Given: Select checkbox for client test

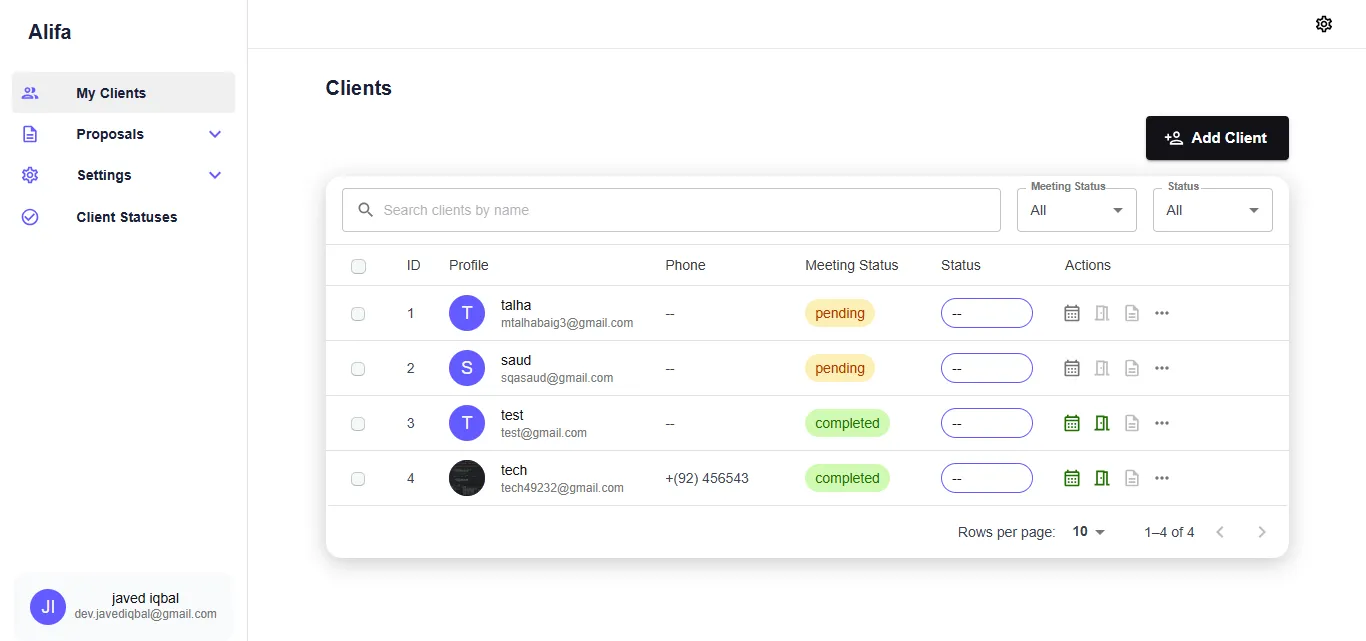Looking at the screenshot, I should click(x=358, y=424).
